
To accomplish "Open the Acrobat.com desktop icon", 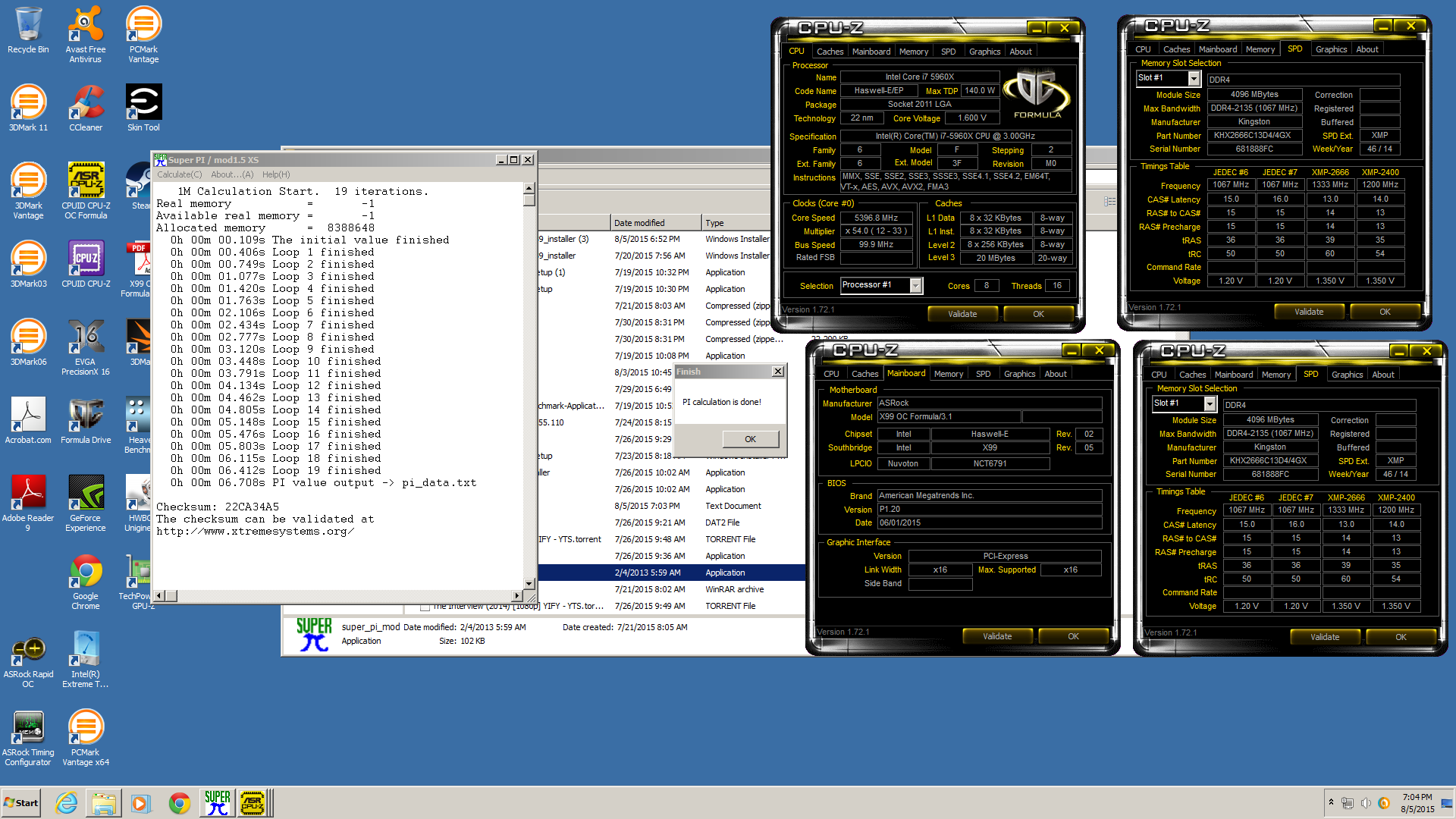I will [x=28, y=421].
